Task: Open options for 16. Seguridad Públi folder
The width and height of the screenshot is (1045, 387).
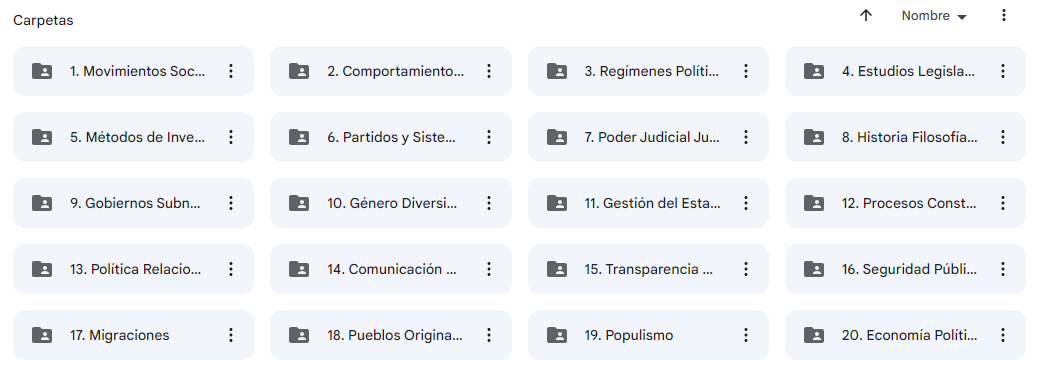Action: coord(1003,269)
